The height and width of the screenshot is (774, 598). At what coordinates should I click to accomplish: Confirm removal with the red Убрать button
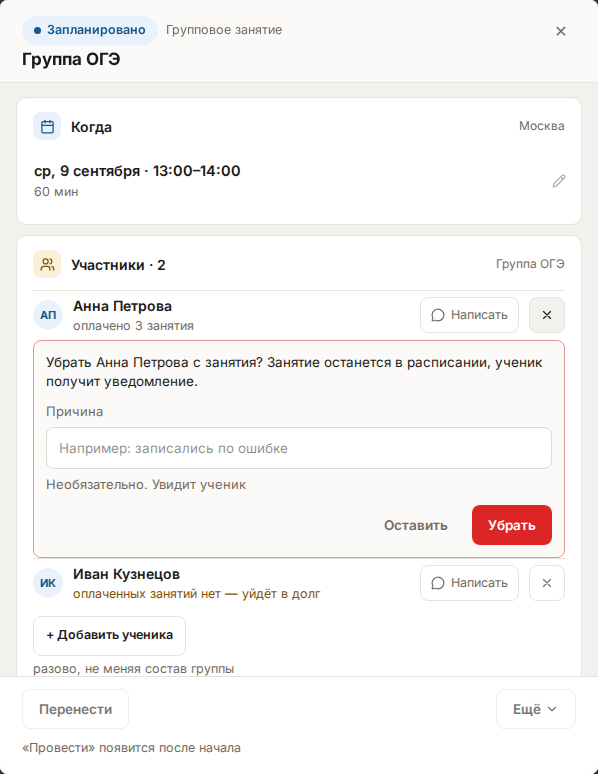click(512, 525)
